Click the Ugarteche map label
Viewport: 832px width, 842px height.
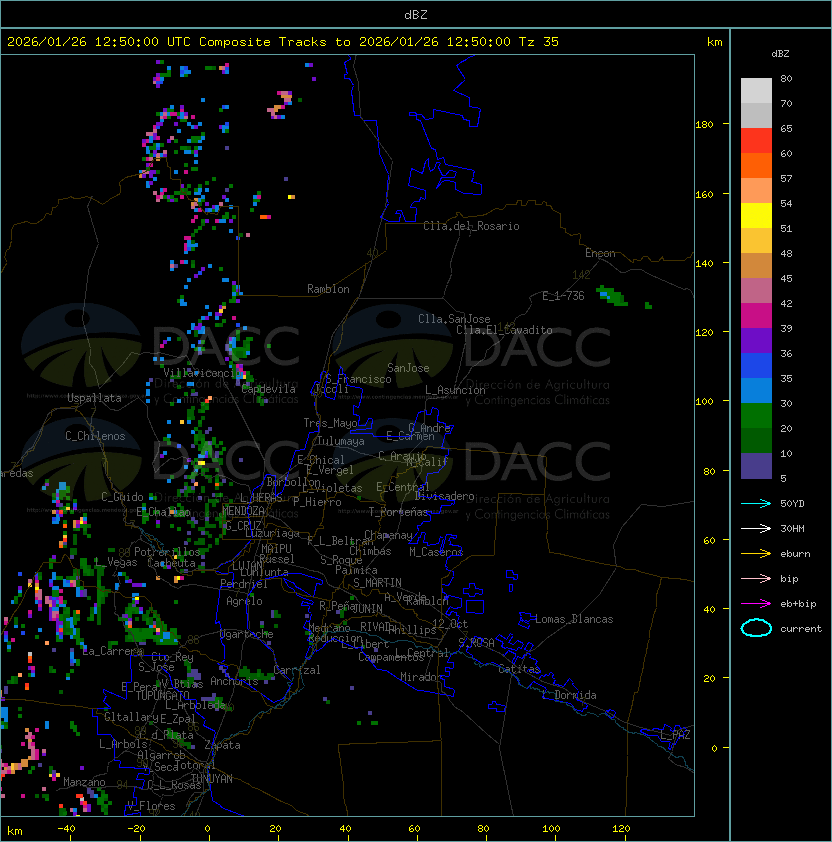coord(247,634)
